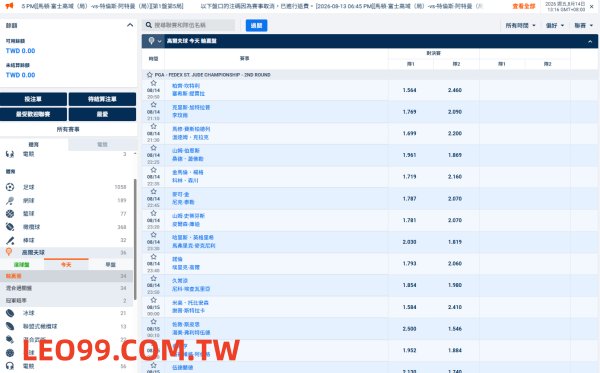Select the rugby (橄欖球) icon with count 368
This screenshot has width=600, height=373.
coord(10,227)
